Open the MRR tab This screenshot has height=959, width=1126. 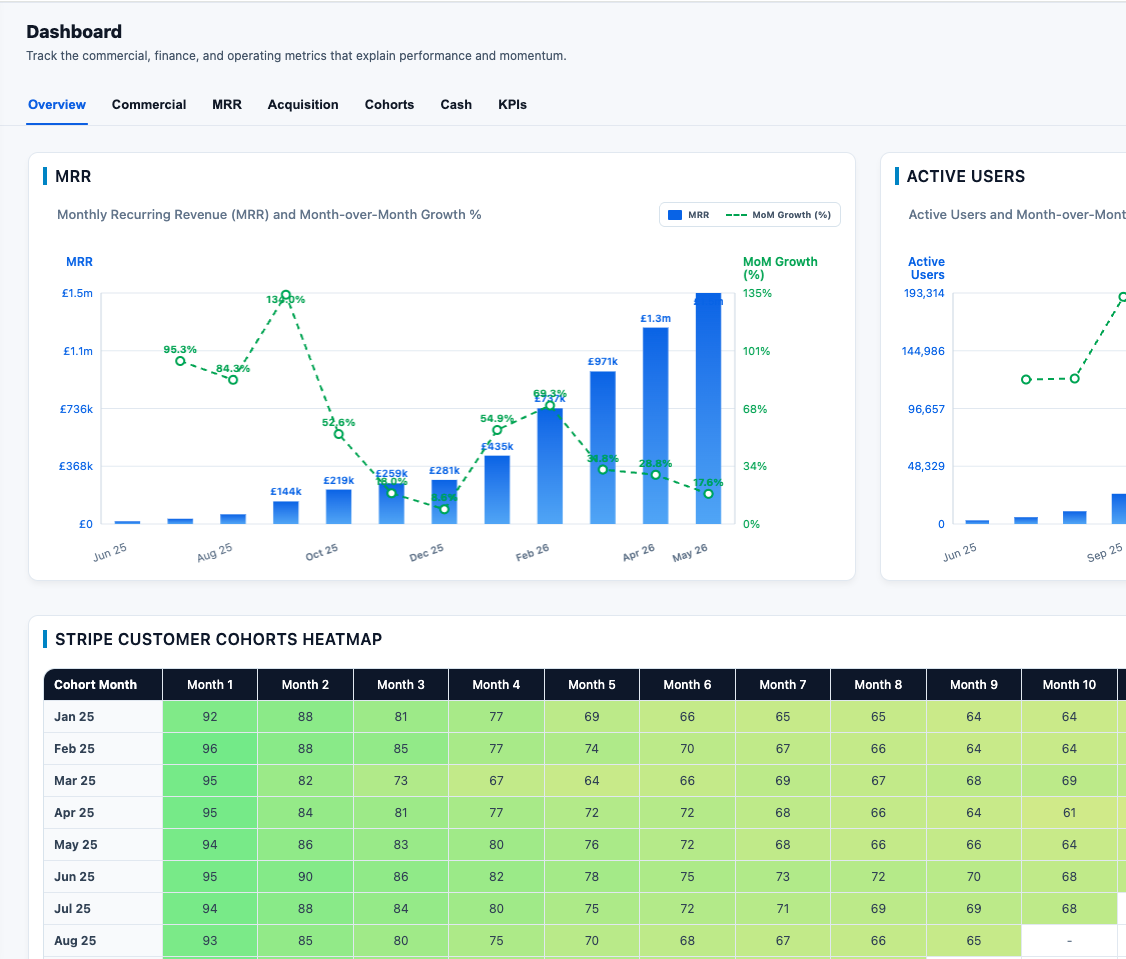(x=227, y=105)
